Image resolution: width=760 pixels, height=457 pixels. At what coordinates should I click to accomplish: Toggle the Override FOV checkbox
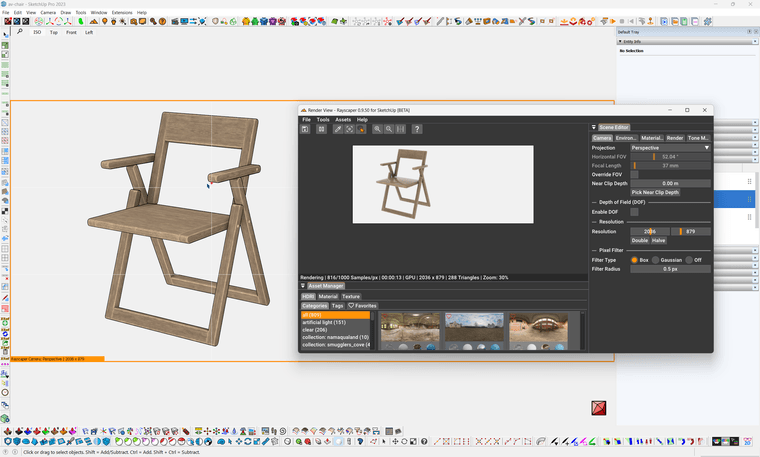click(x=634, y=174)
